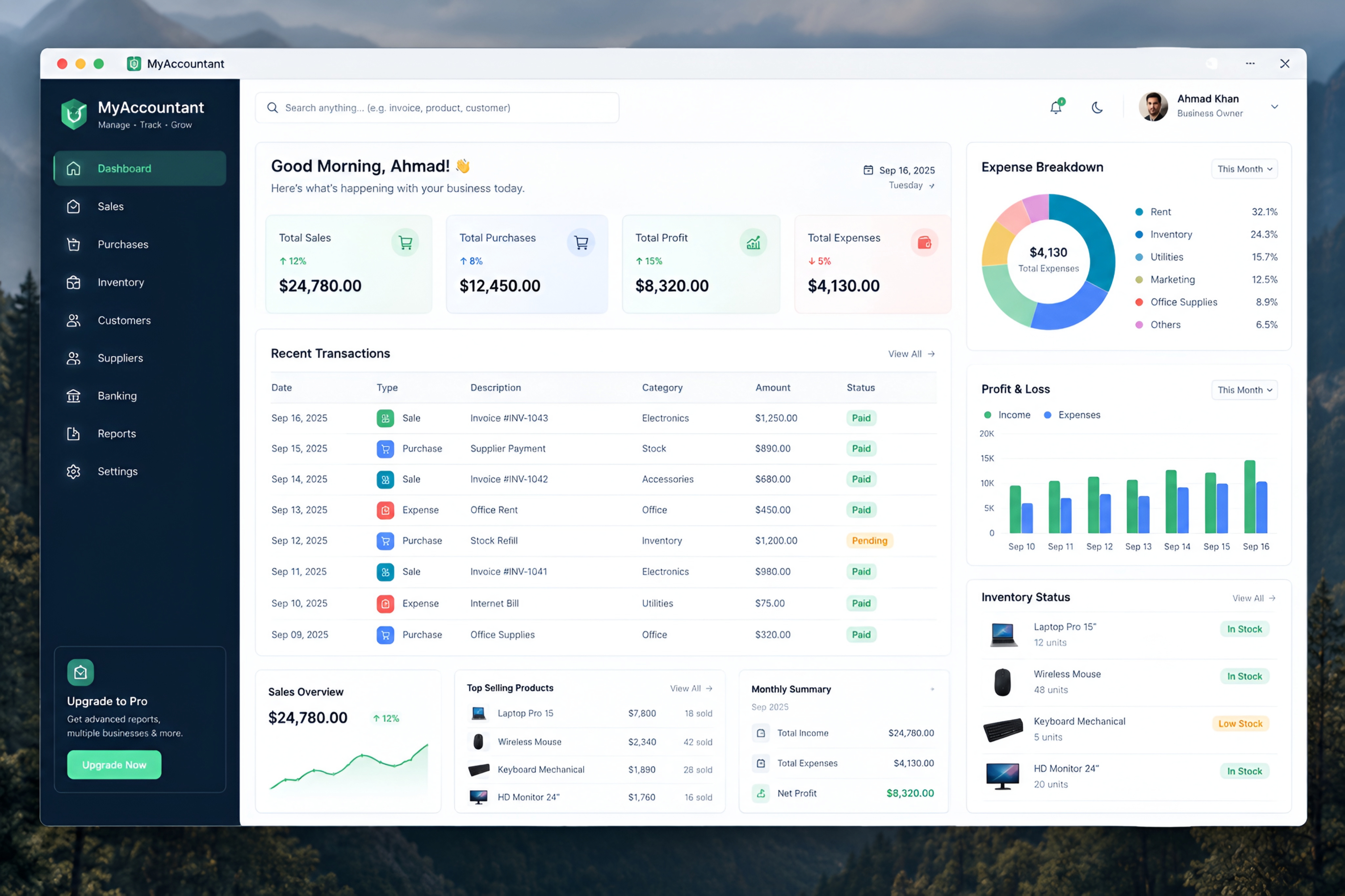Click View All in Recent Transactions

[x=911, y=354]
